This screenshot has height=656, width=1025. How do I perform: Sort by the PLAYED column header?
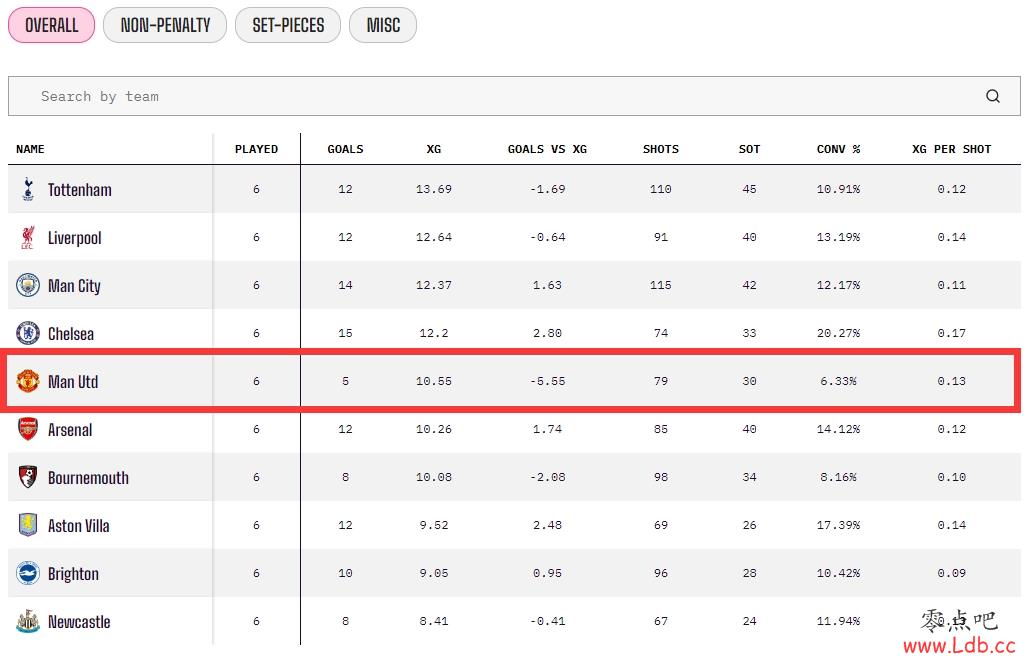[256, 149]
